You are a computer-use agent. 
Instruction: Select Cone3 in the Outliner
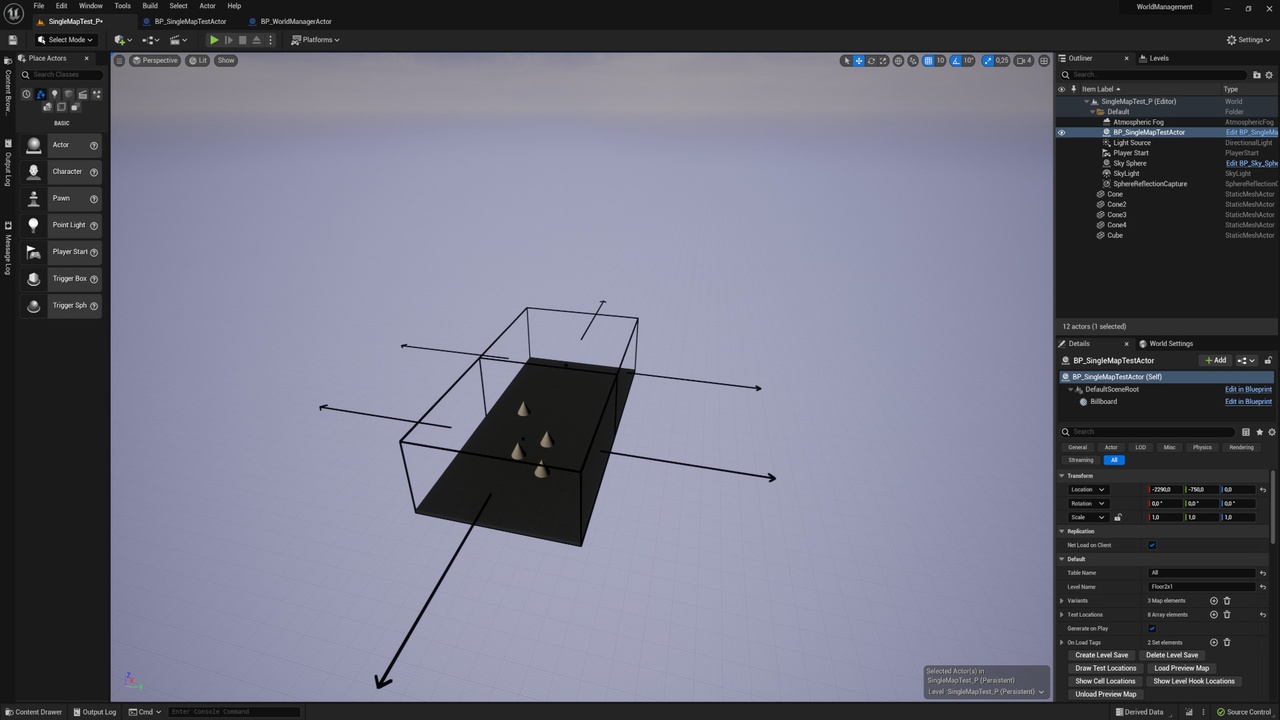1116,215
